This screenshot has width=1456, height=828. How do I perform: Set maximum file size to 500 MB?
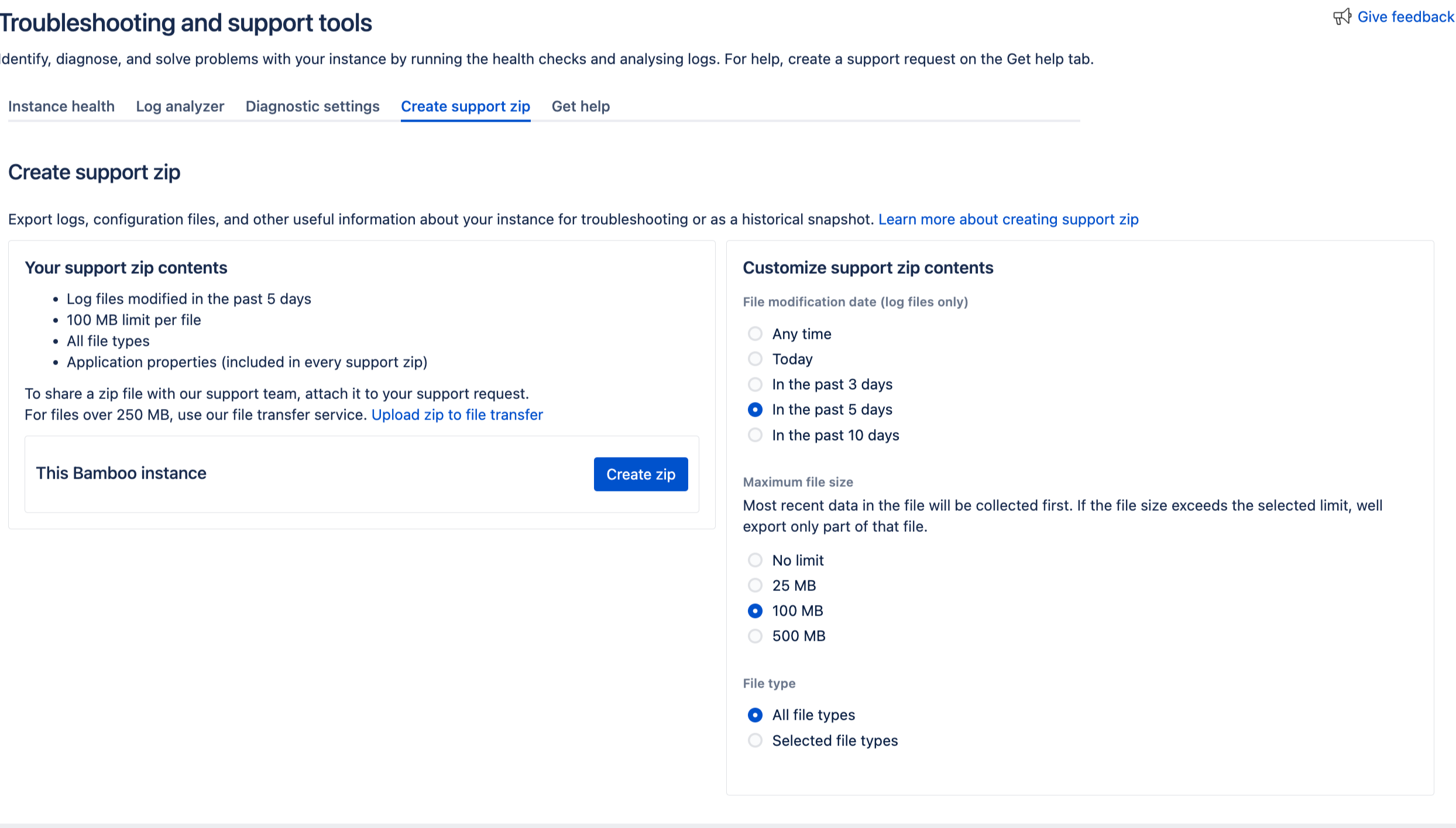point(755,636)
